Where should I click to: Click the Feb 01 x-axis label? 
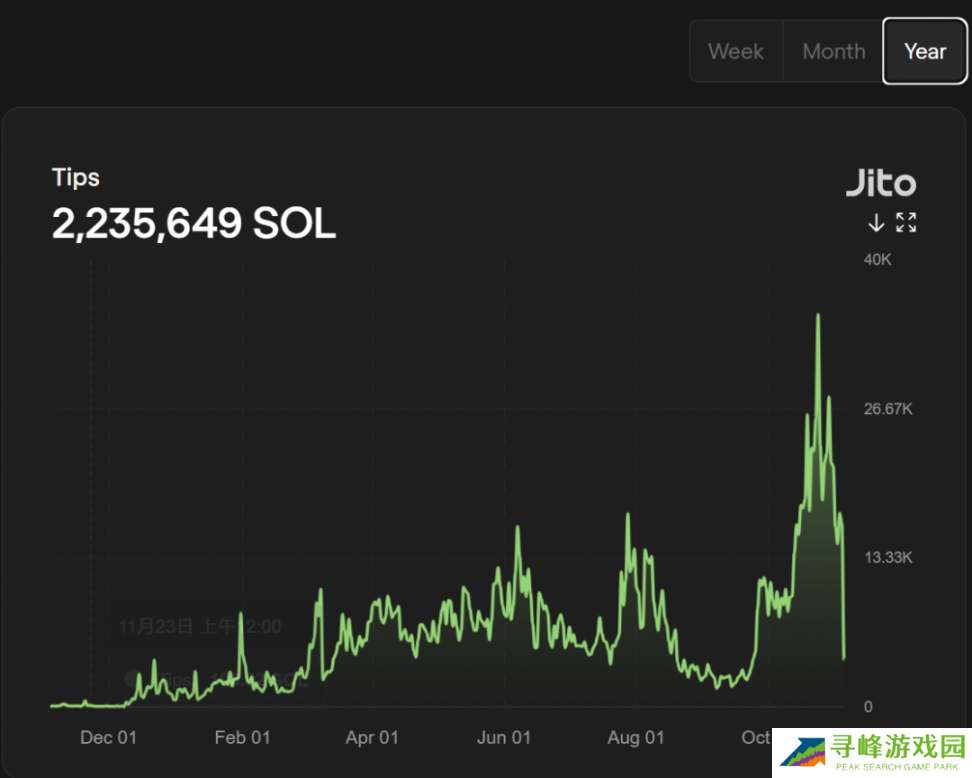(242, 738)
